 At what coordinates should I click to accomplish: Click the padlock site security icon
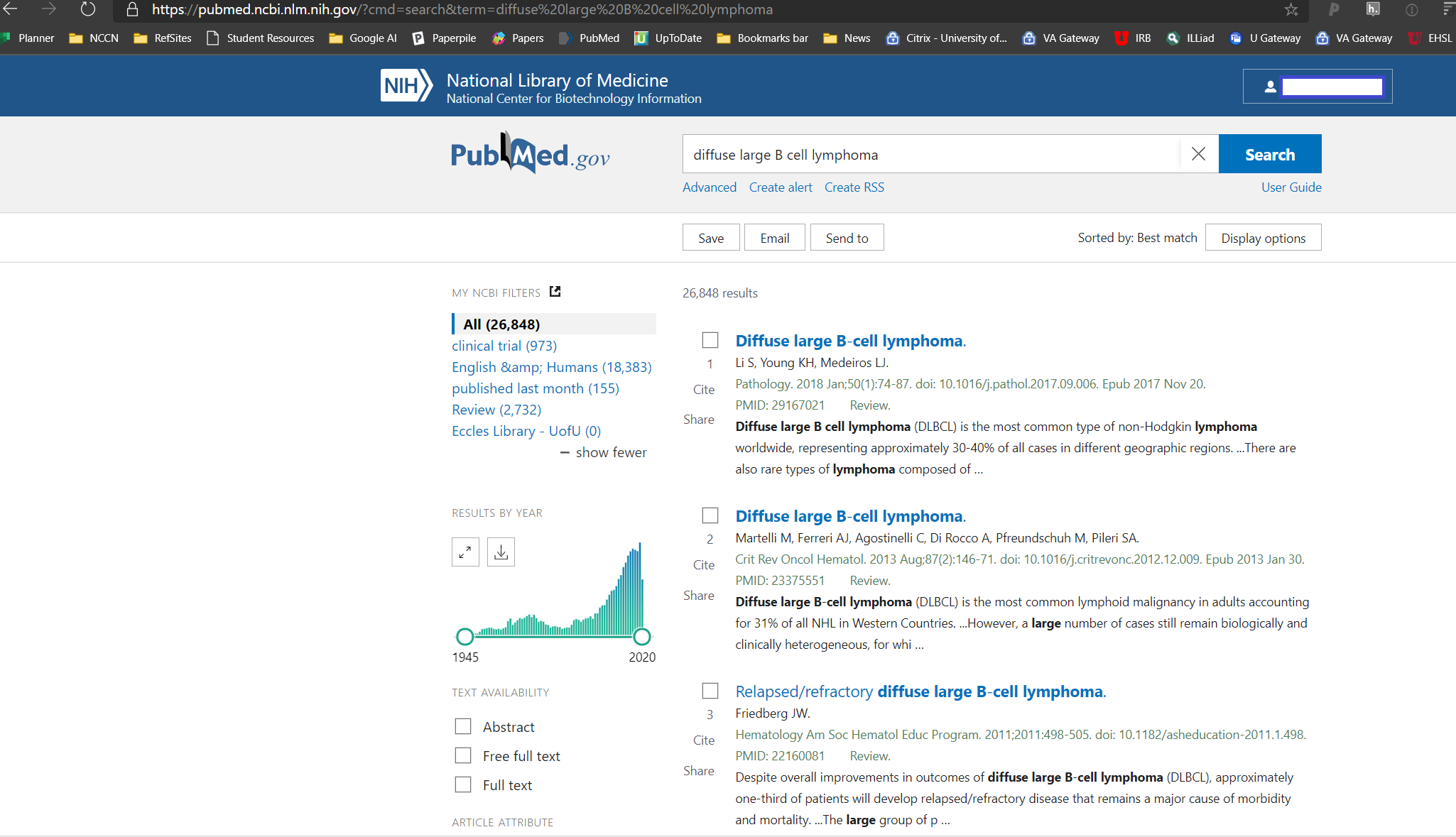point(132,9)
